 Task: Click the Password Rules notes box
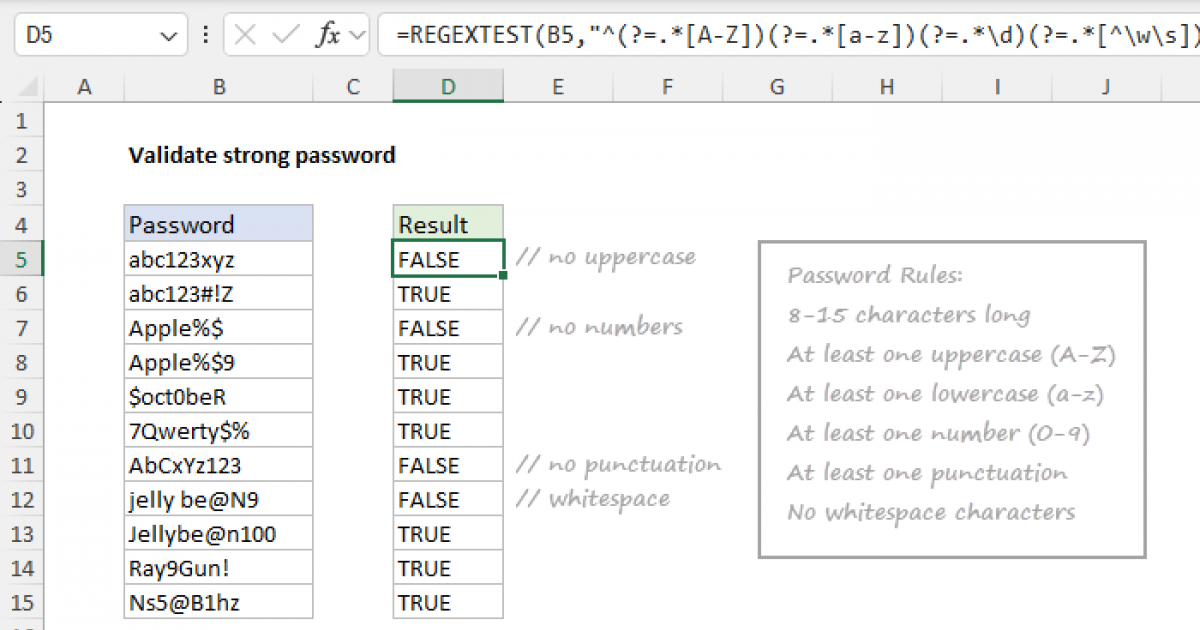click(x=950, y=395)
